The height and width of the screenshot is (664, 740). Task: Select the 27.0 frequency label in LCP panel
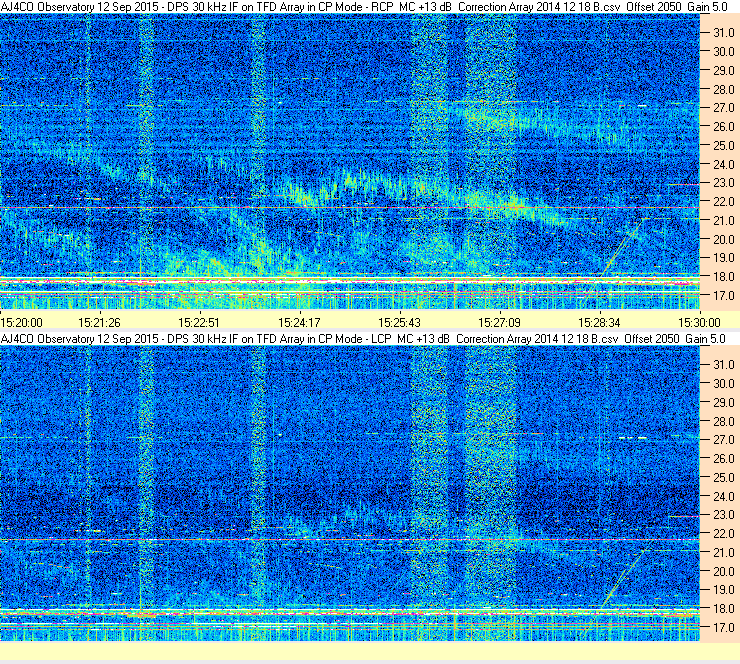point(724,440)
